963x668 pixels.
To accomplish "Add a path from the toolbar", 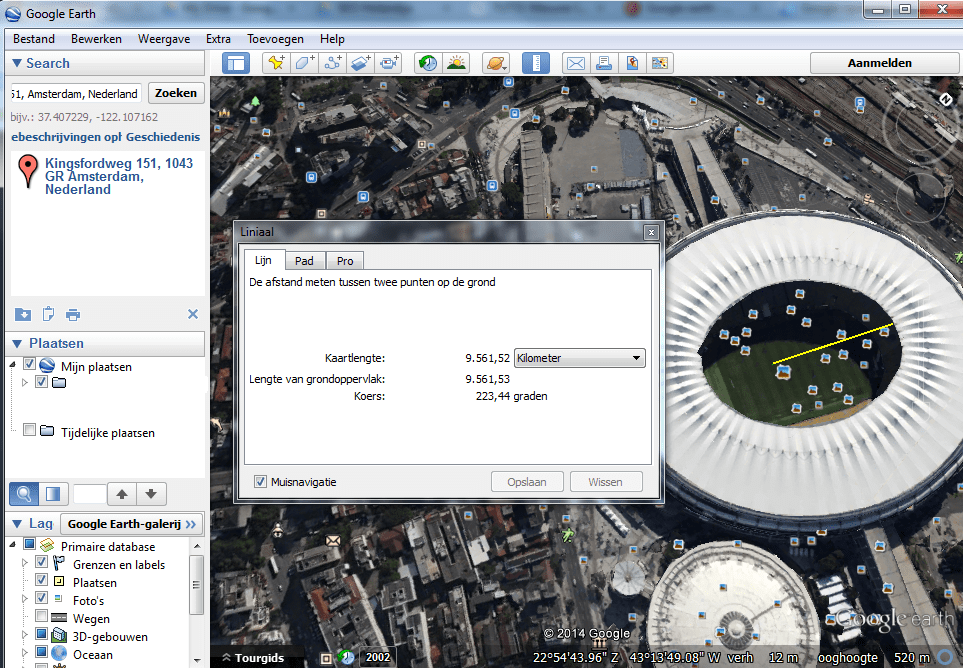I will (333, 63).
